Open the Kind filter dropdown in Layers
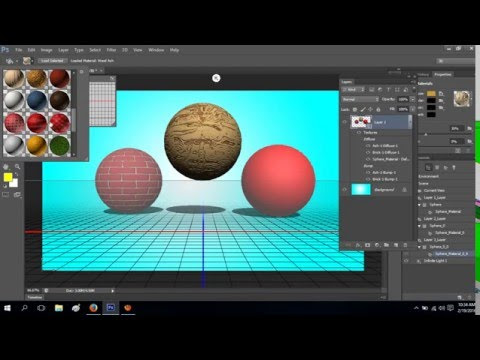This screenshot has width=480, height=360. point(353,90)
